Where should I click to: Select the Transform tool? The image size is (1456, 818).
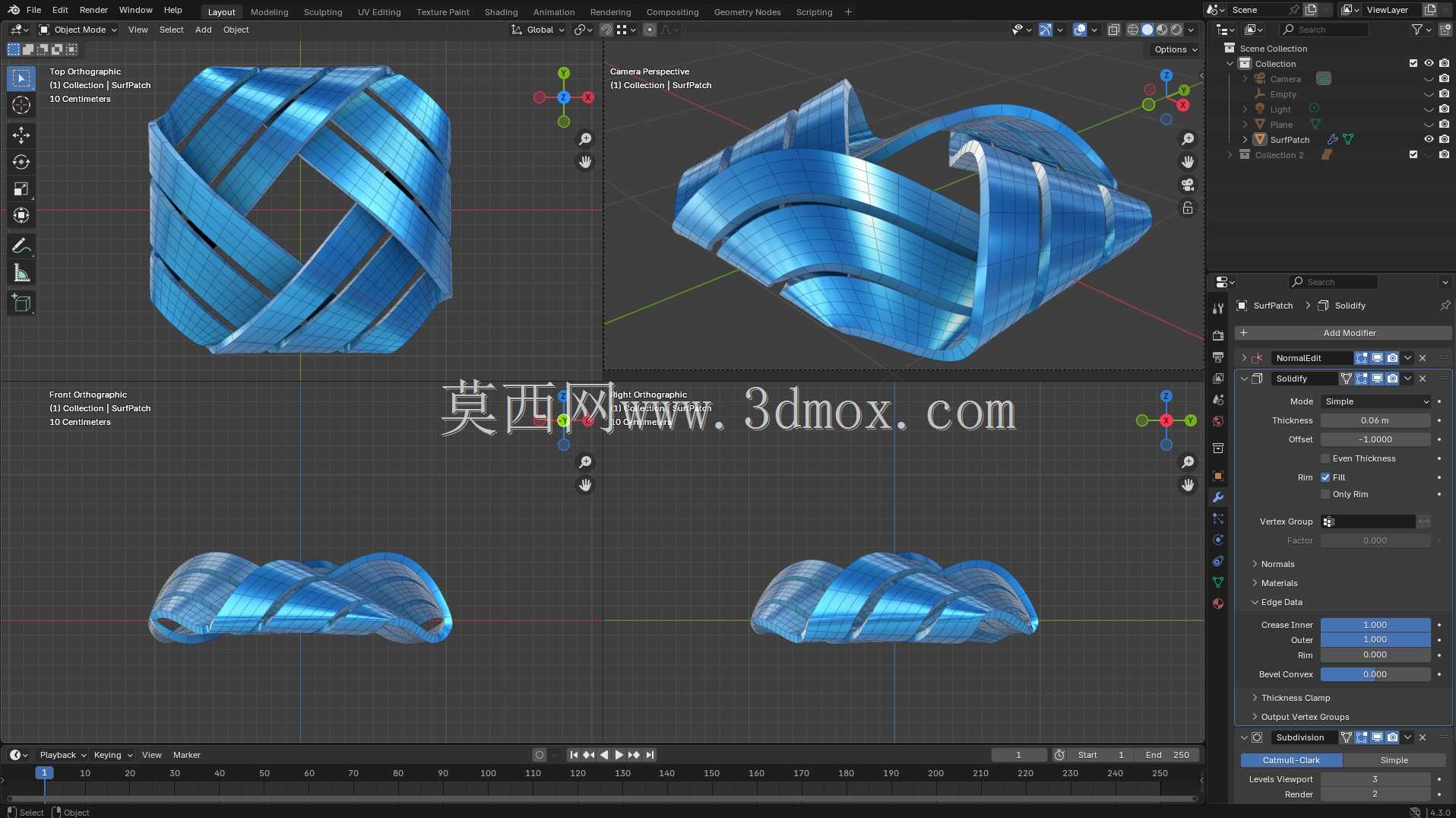21,216
